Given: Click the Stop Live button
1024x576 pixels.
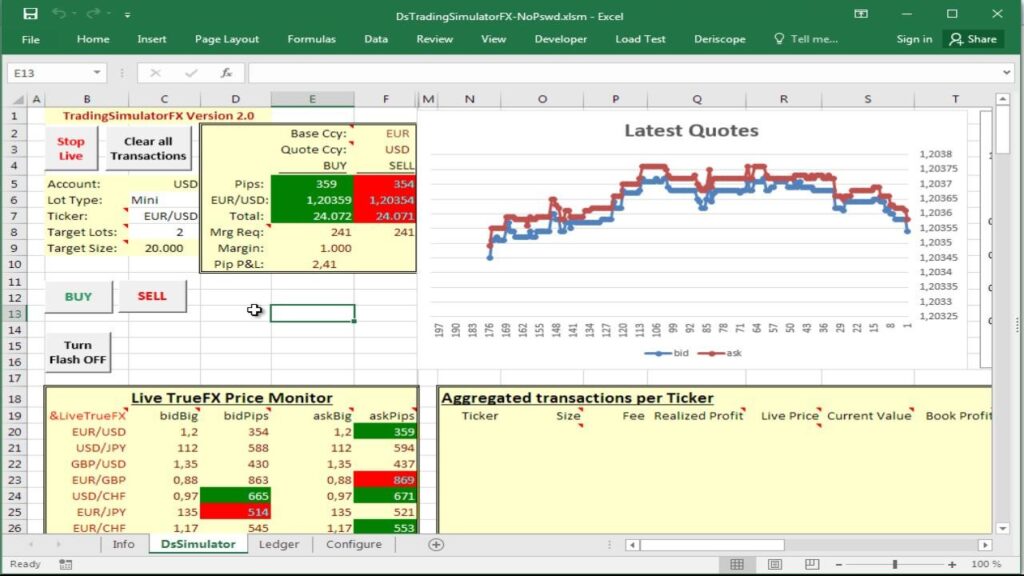Looking at the screenshot, I should [71, 148].
